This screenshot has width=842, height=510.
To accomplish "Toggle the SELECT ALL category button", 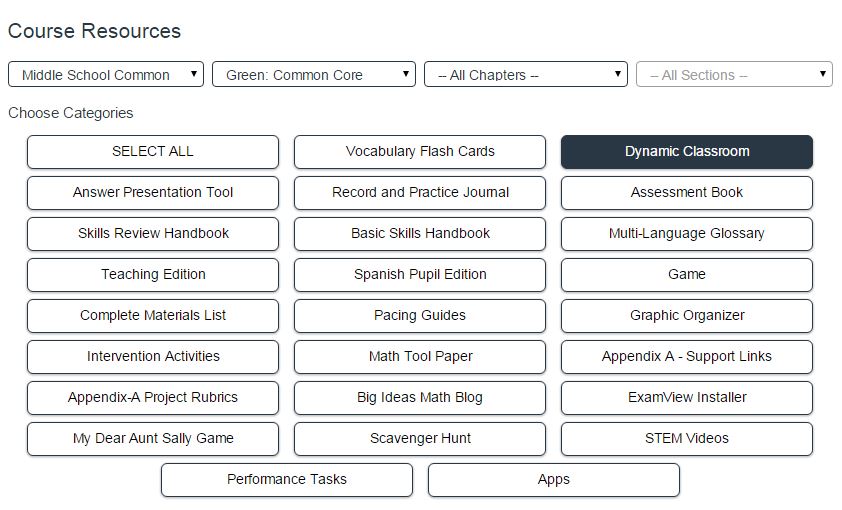I will [x=153, y=152].
